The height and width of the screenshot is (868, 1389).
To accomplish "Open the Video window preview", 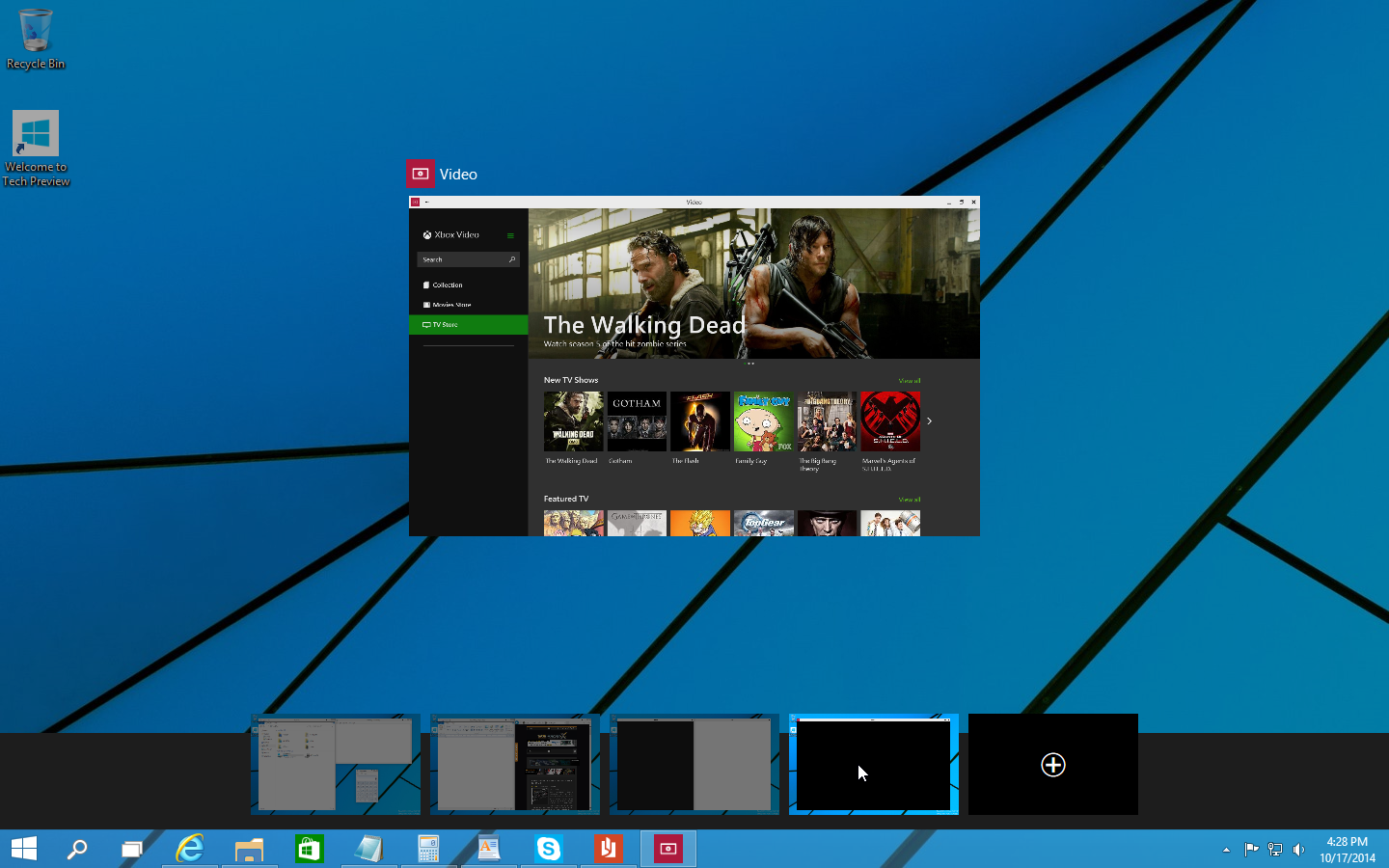I will point(694,367).
